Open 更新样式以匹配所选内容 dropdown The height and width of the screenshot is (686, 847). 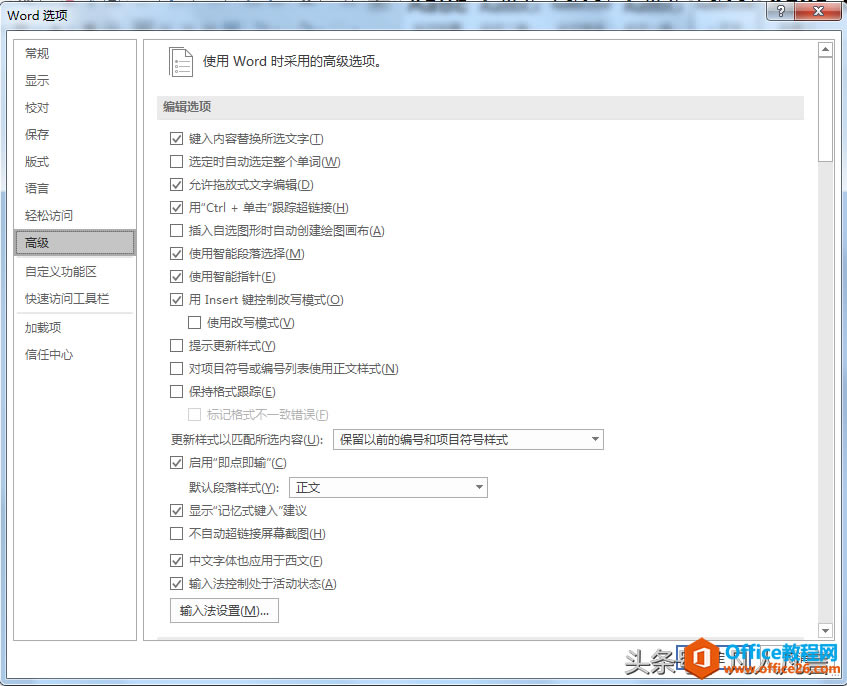point(468,440)
